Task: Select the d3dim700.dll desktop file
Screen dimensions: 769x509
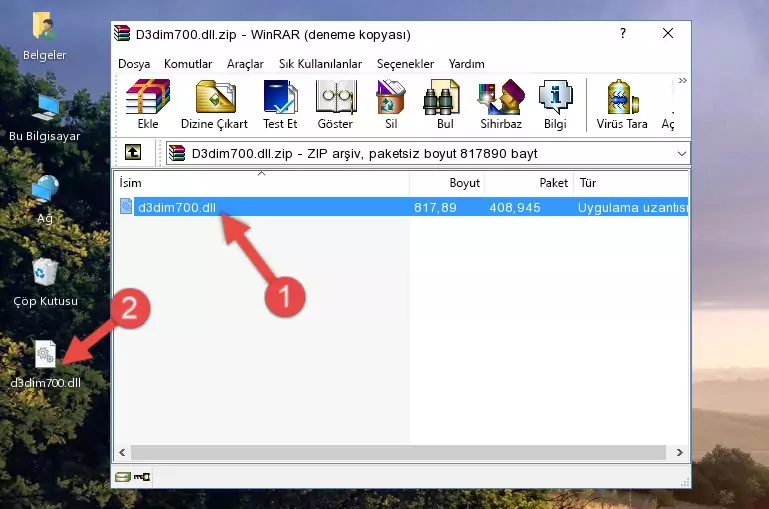Action: [46, 364]
